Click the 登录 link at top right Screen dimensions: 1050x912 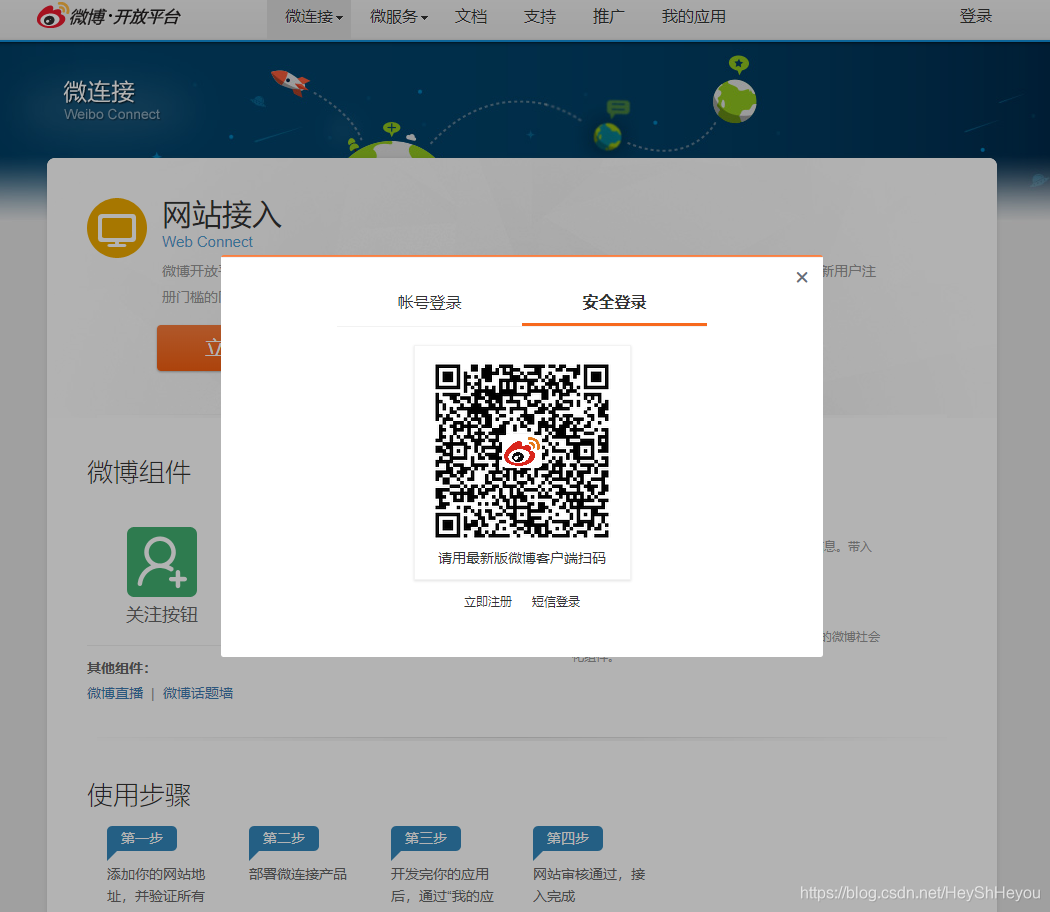pyautogui.click(x=976, y=16)
